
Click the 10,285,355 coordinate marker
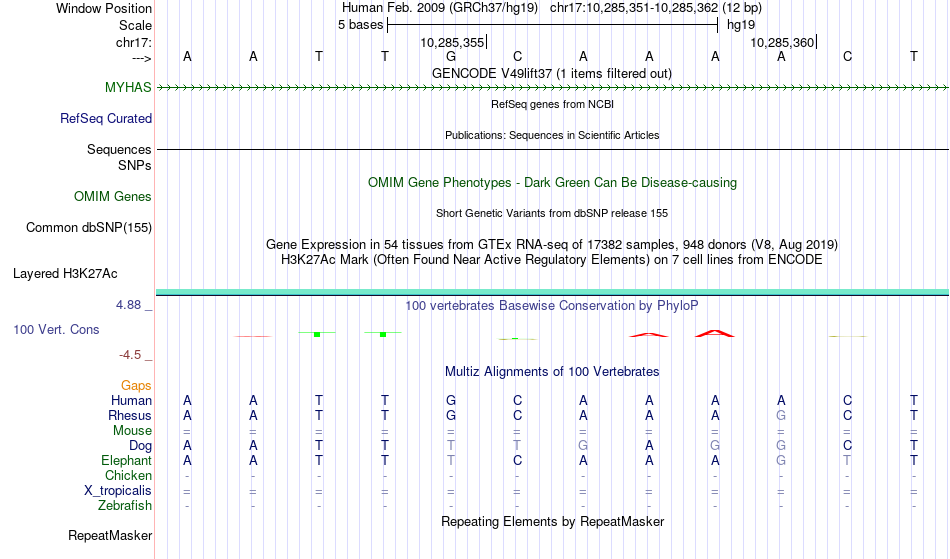point(452,42)
